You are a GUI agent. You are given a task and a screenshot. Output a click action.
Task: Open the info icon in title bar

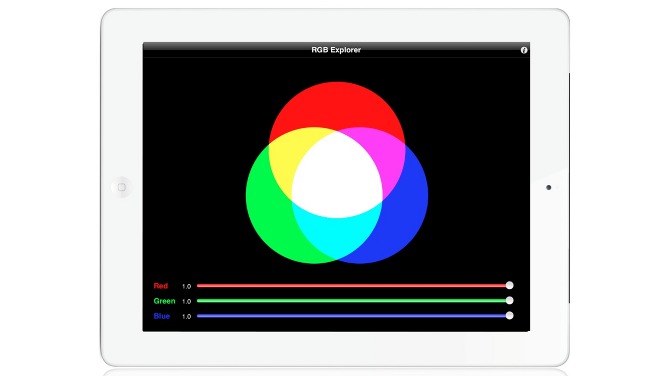click(524, 50)
